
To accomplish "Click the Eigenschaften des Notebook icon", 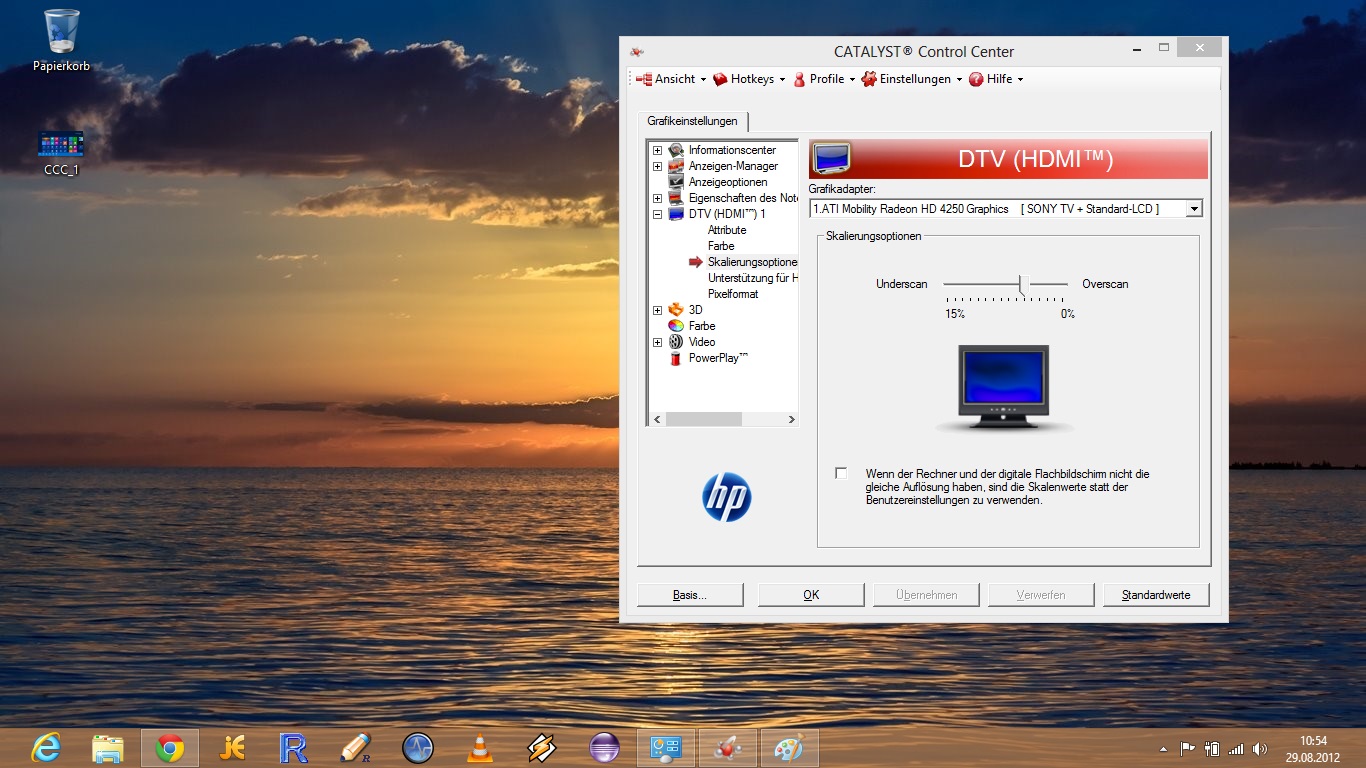I will [676, 198].
